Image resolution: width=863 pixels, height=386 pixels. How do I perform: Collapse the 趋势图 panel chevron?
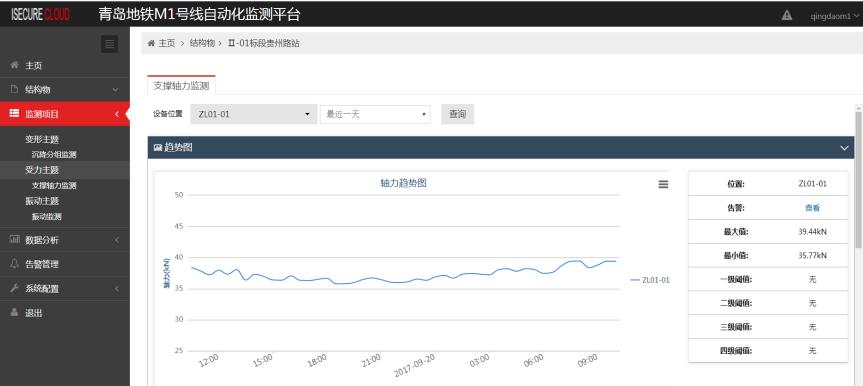coord(844,148)
